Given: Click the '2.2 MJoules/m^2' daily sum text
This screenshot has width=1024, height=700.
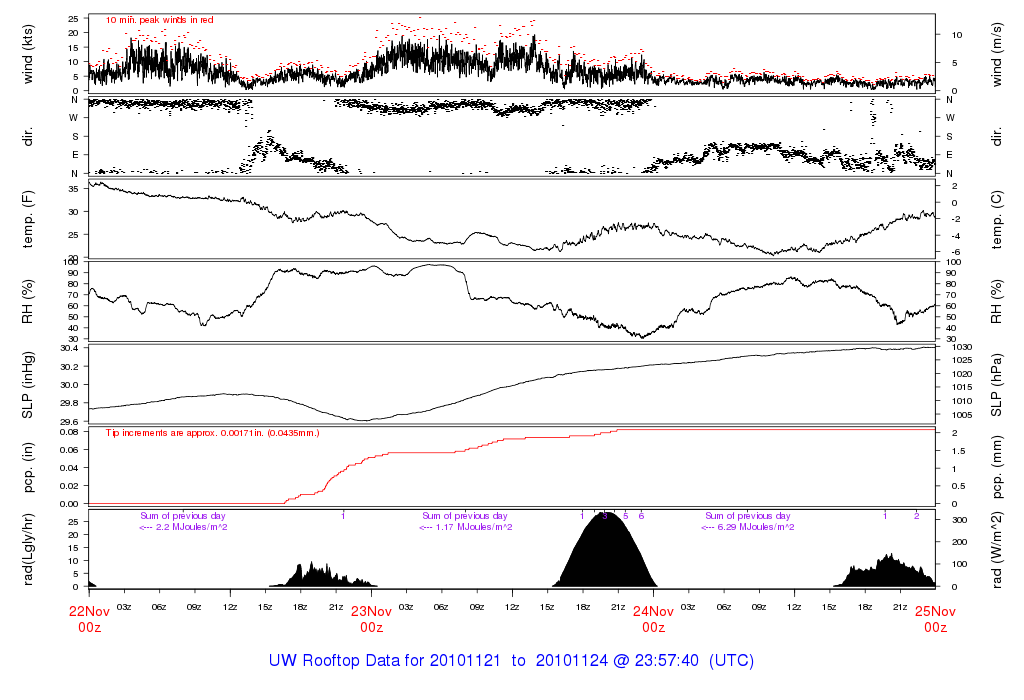Looking at the screenshot, I should 191,527.
